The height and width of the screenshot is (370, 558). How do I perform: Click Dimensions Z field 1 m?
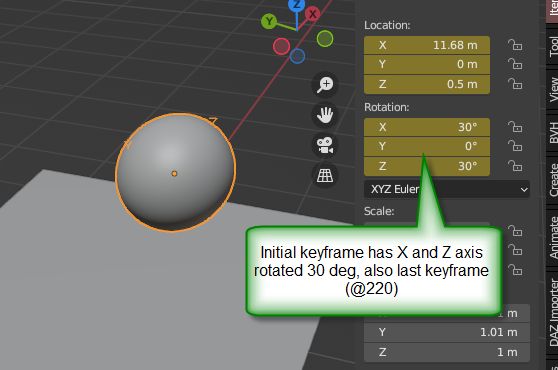coord(447,352)
